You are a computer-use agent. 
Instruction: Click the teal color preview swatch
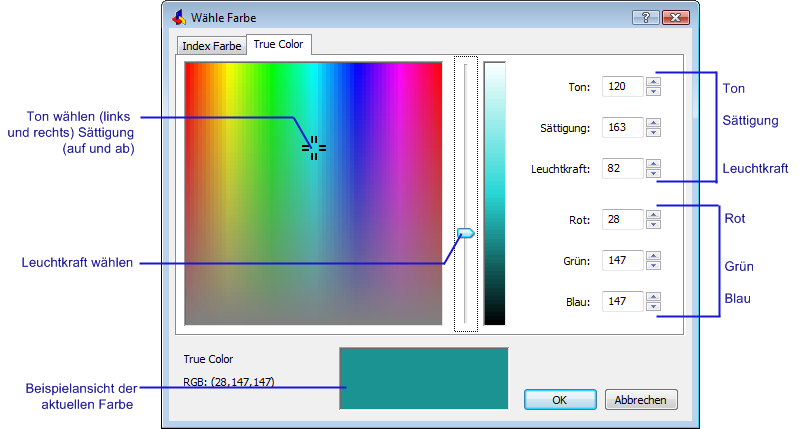point(424,378)
